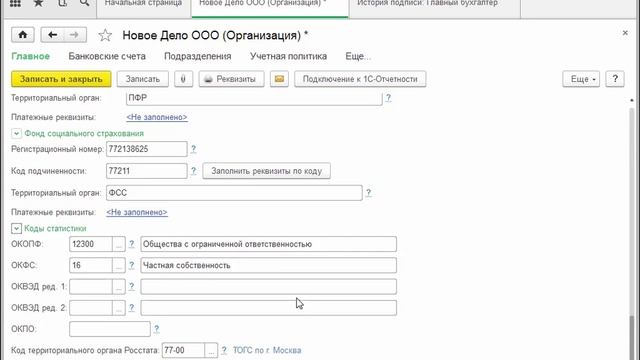The width and height of the screenshot is (640, 360).
Task: Show hint for ОКОПФ code
Action: 131,244
